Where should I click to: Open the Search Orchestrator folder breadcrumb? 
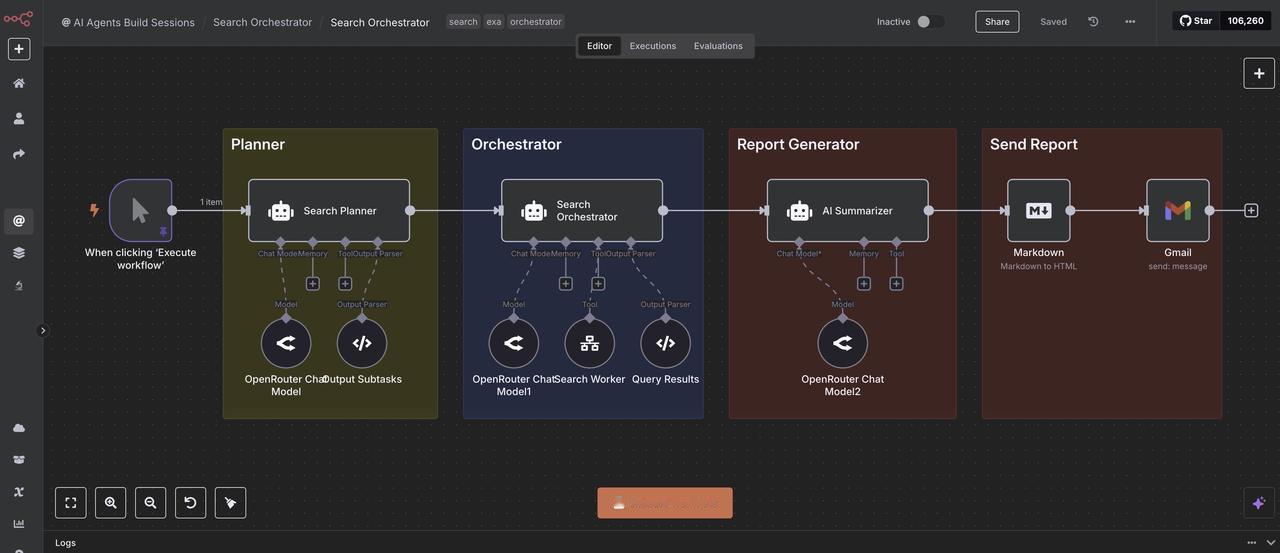[262, 22]
